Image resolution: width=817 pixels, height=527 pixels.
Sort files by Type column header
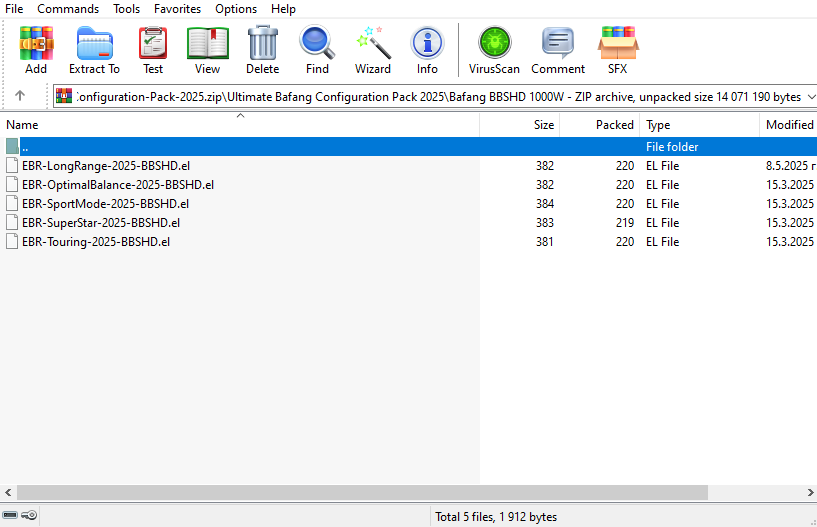[700, 125]
